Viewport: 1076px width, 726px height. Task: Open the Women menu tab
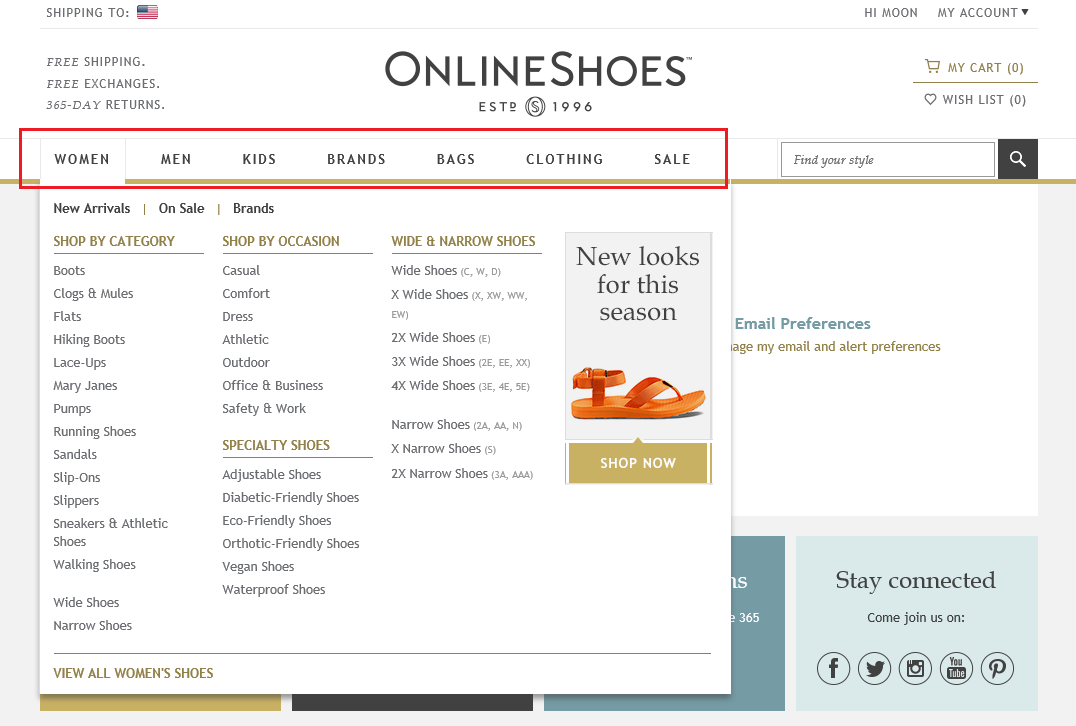click(82, 159)
